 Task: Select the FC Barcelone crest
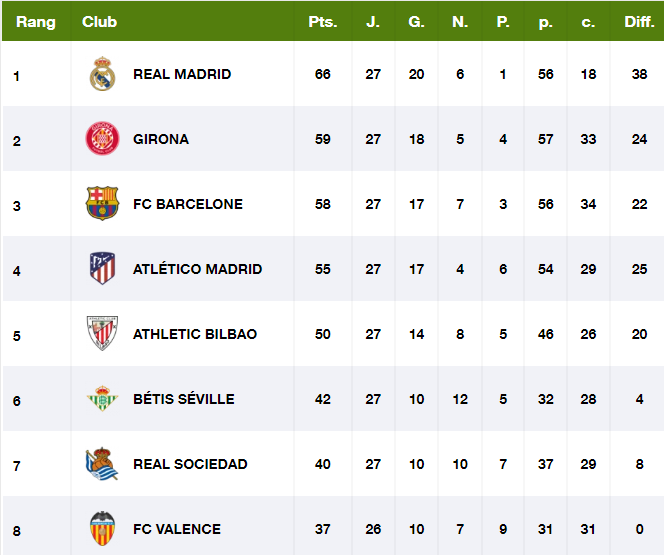(102, 204)
